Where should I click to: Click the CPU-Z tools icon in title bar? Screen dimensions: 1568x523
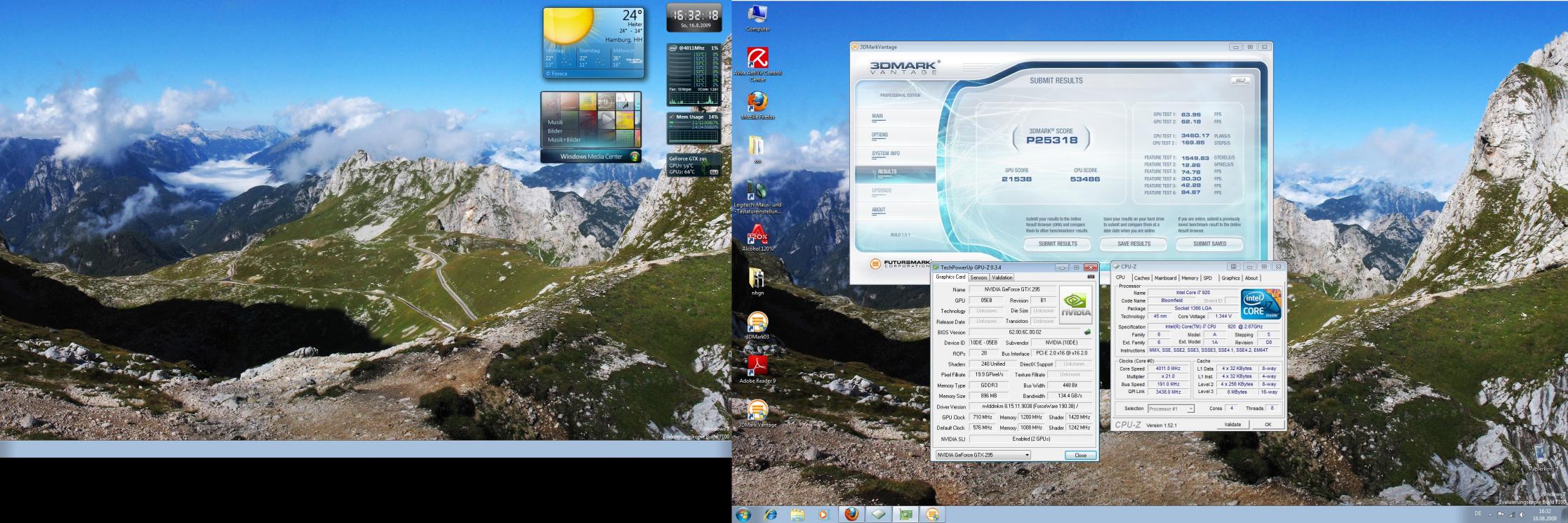[1234, 267]
